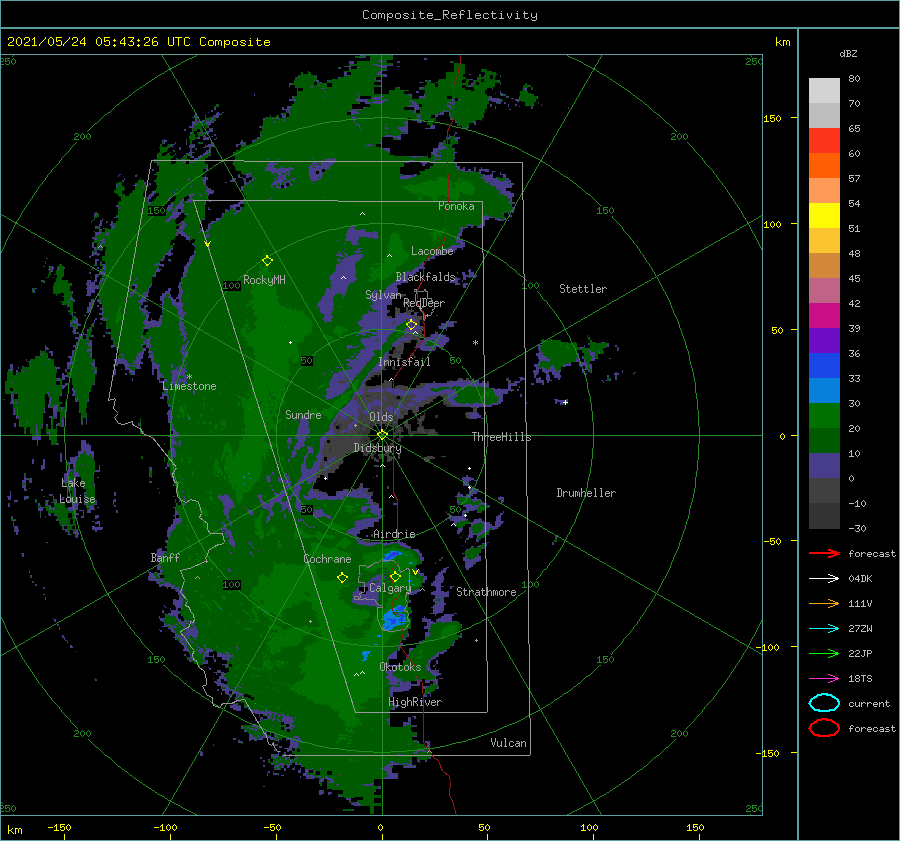
Task: Select the slate-blue 0-10 dBZ swatch
Action: [824, 466]
